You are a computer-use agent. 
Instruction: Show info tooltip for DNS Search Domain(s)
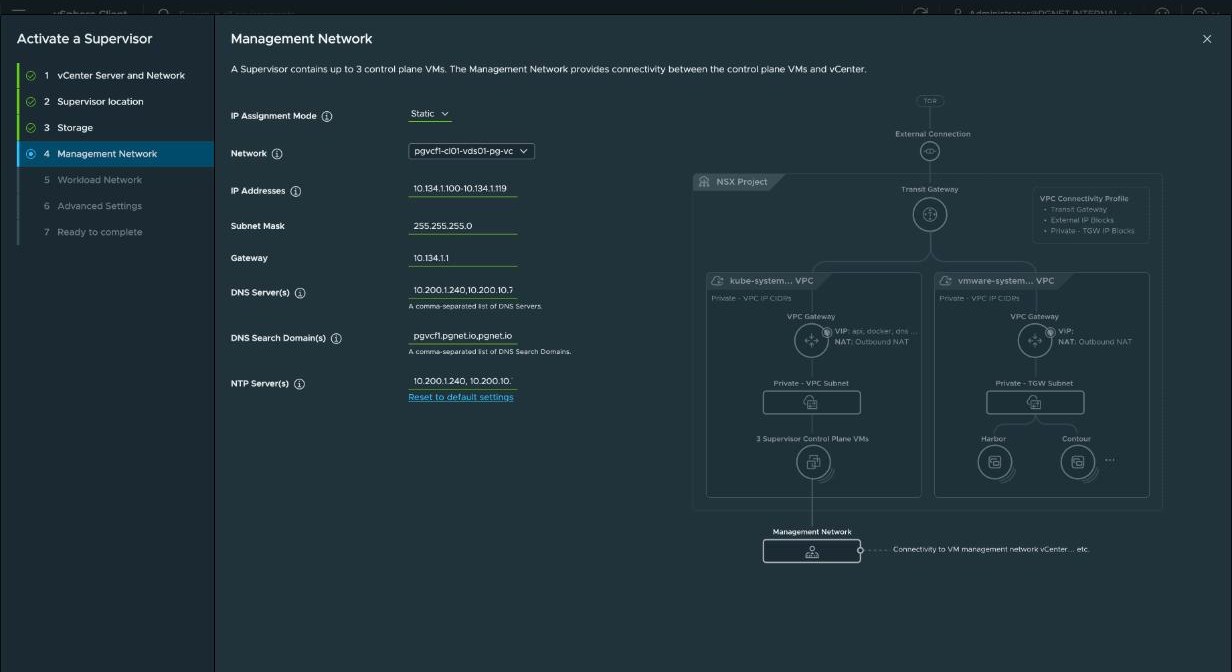click(x=336, y=339)
